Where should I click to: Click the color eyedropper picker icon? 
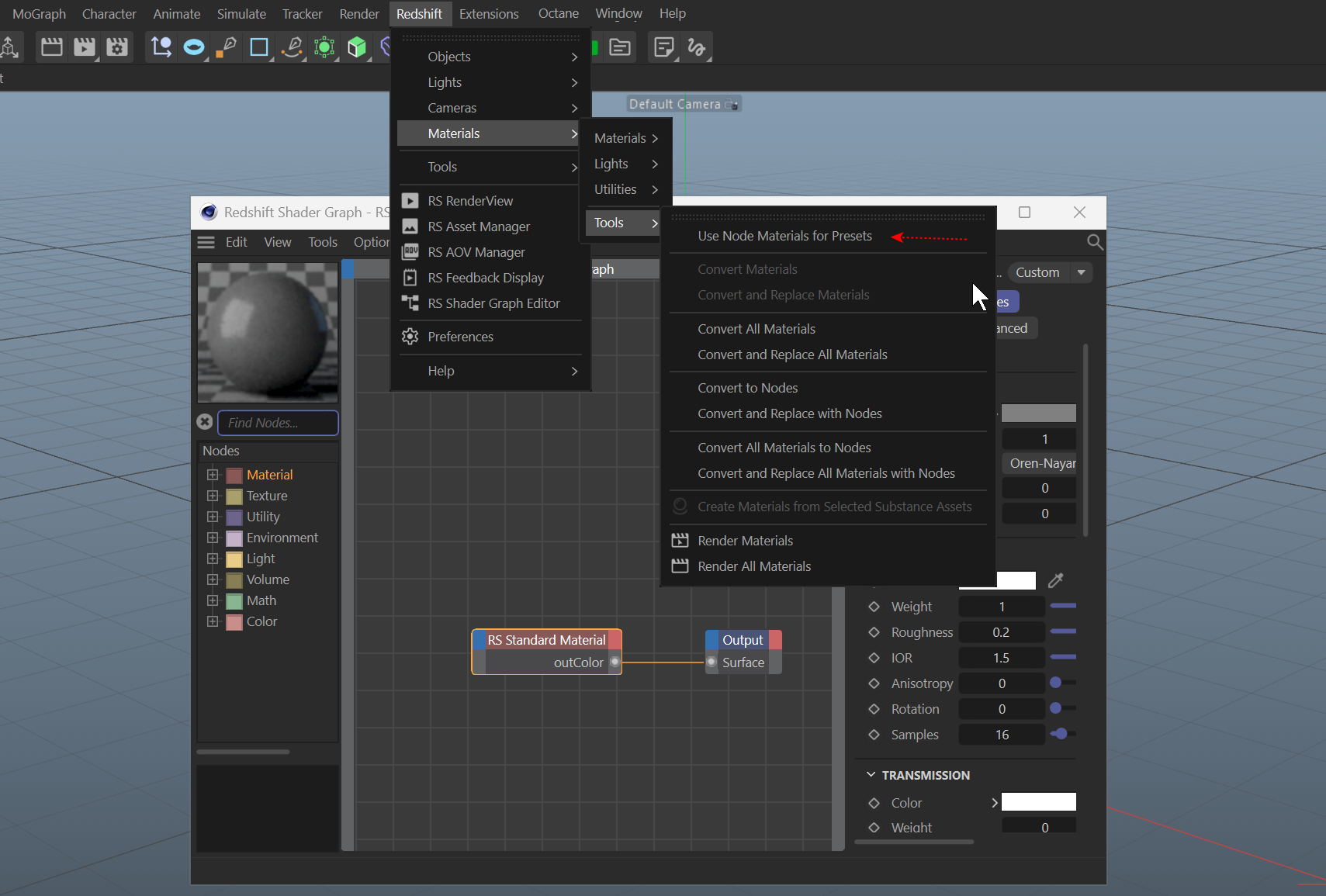[x=1056, y=580]
